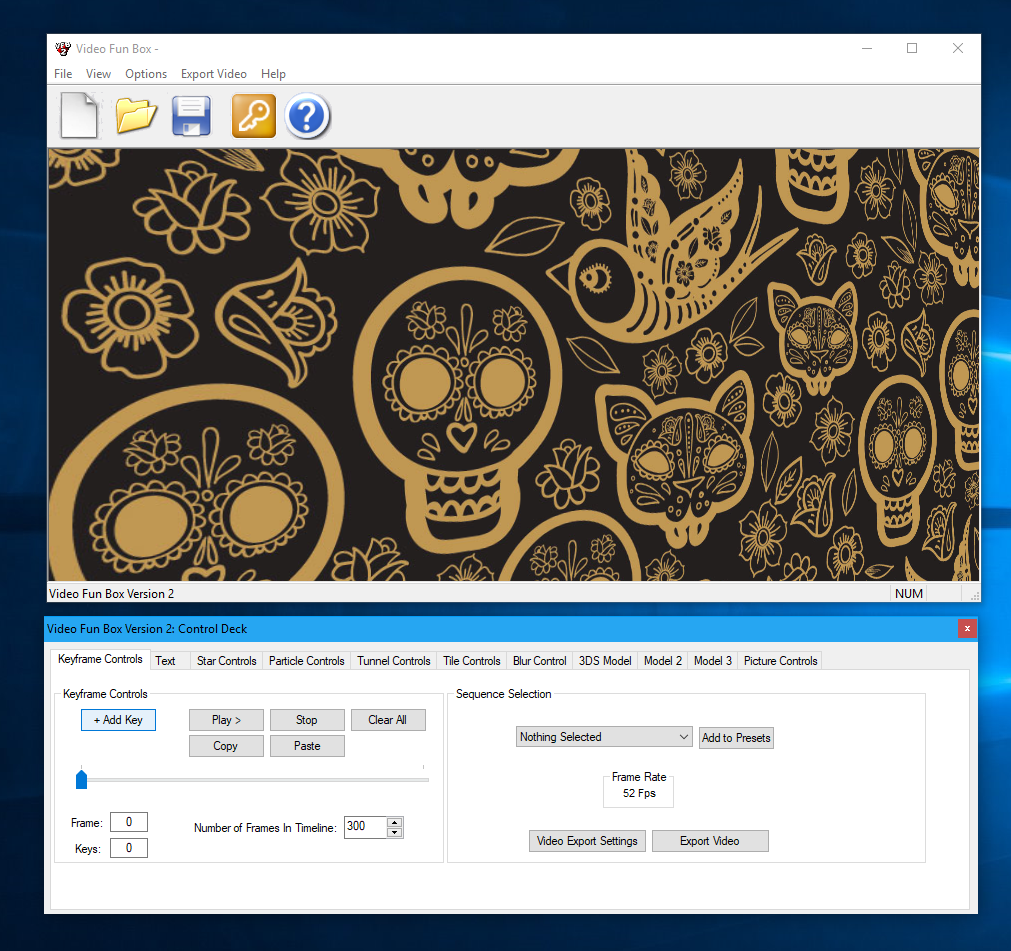Screen dimensions: 1011x951
Task: Switch to the 3DS Model tab
Action: (605, 661)
